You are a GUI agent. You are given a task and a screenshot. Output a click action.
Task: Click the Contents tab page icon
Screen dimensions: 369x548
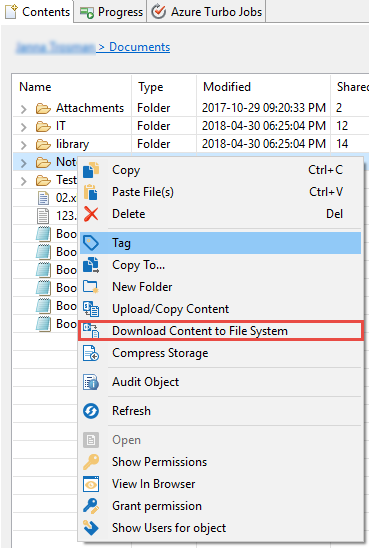tap(11, 12)
